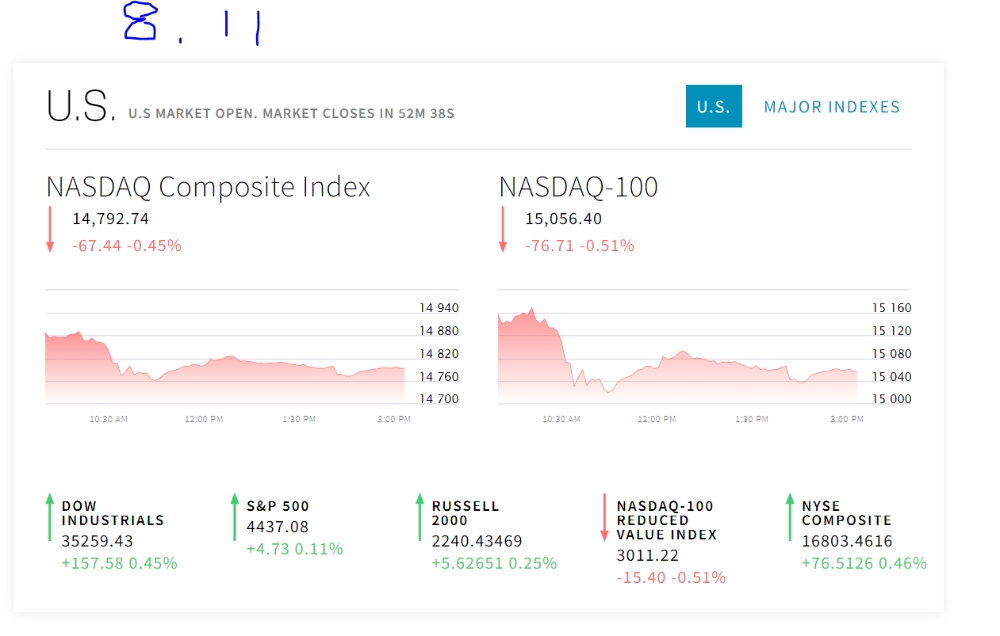Click the green up arrow next to S&P 500
Viewport: 1000px width, 636px height.
[x=235, y=517]
